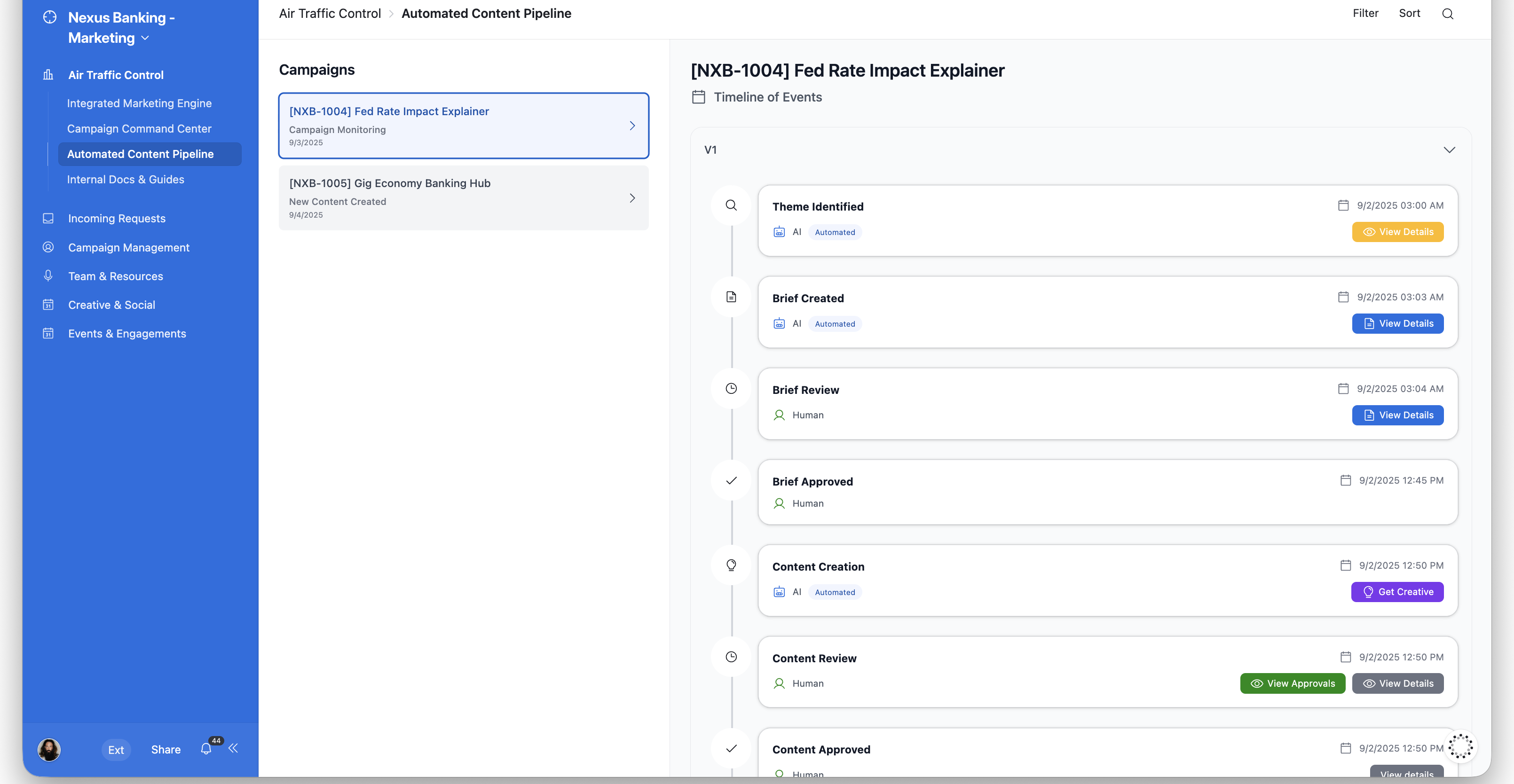Viewport: 1514px width, 784px height.
Task: Open Creative & Social section
Action: tap(112, 305)
